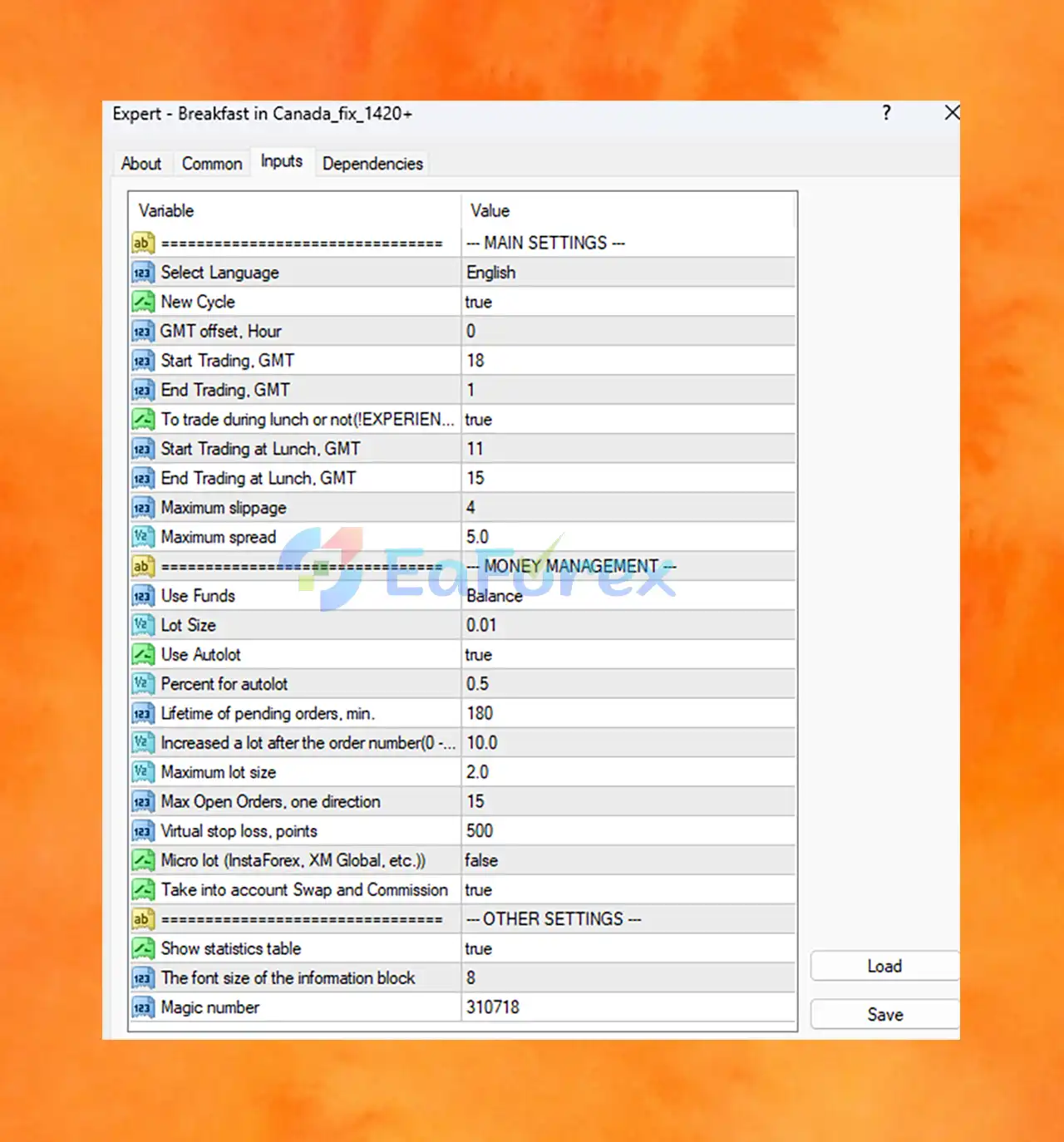Switch to the Common tab
The width and height of the screenshot is (1064, 1142).
coord(212,164)
